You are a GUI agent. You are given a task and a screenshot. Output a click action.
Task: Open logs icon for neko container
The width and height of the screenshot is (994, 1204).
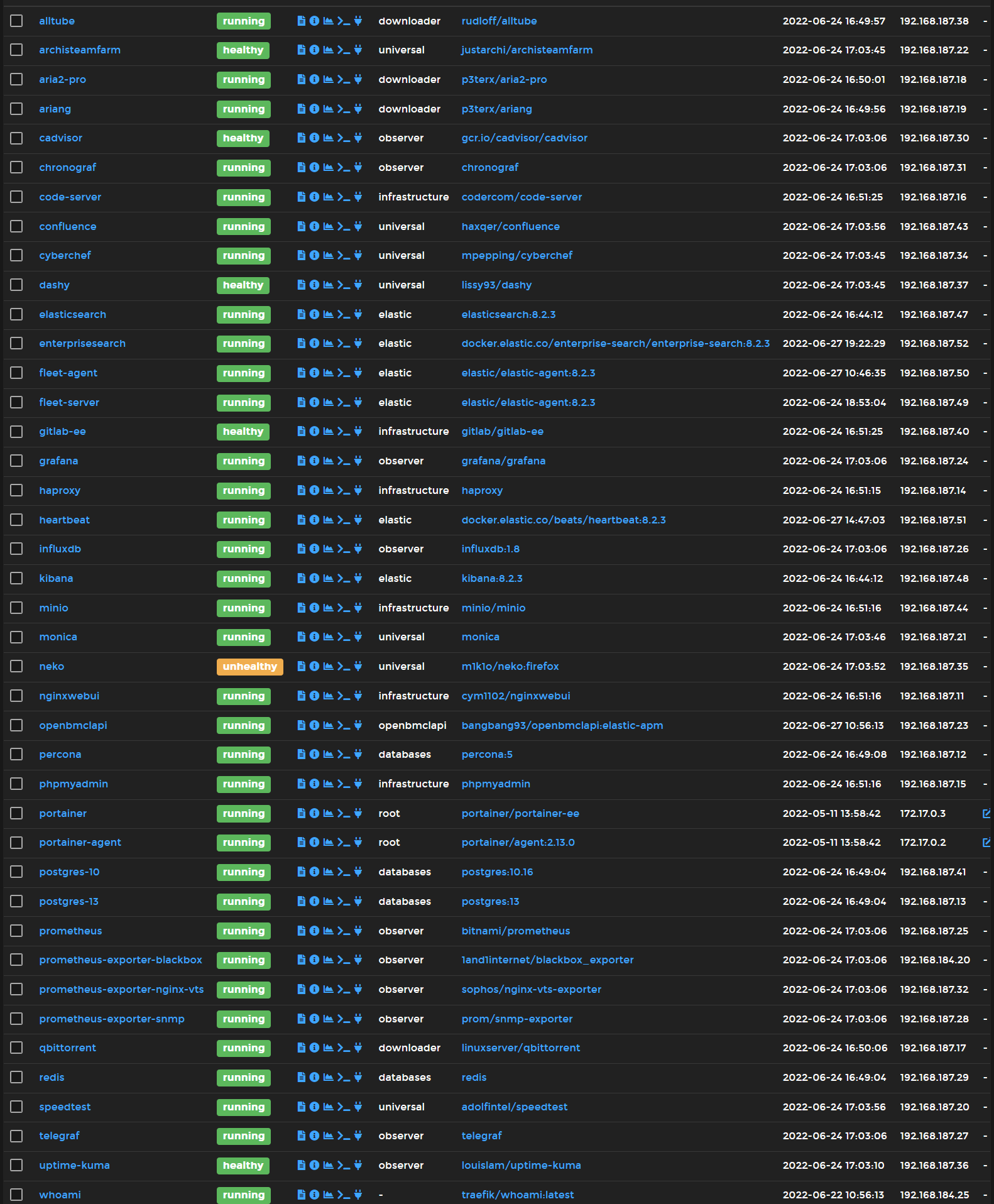click(x=302, y=666)
